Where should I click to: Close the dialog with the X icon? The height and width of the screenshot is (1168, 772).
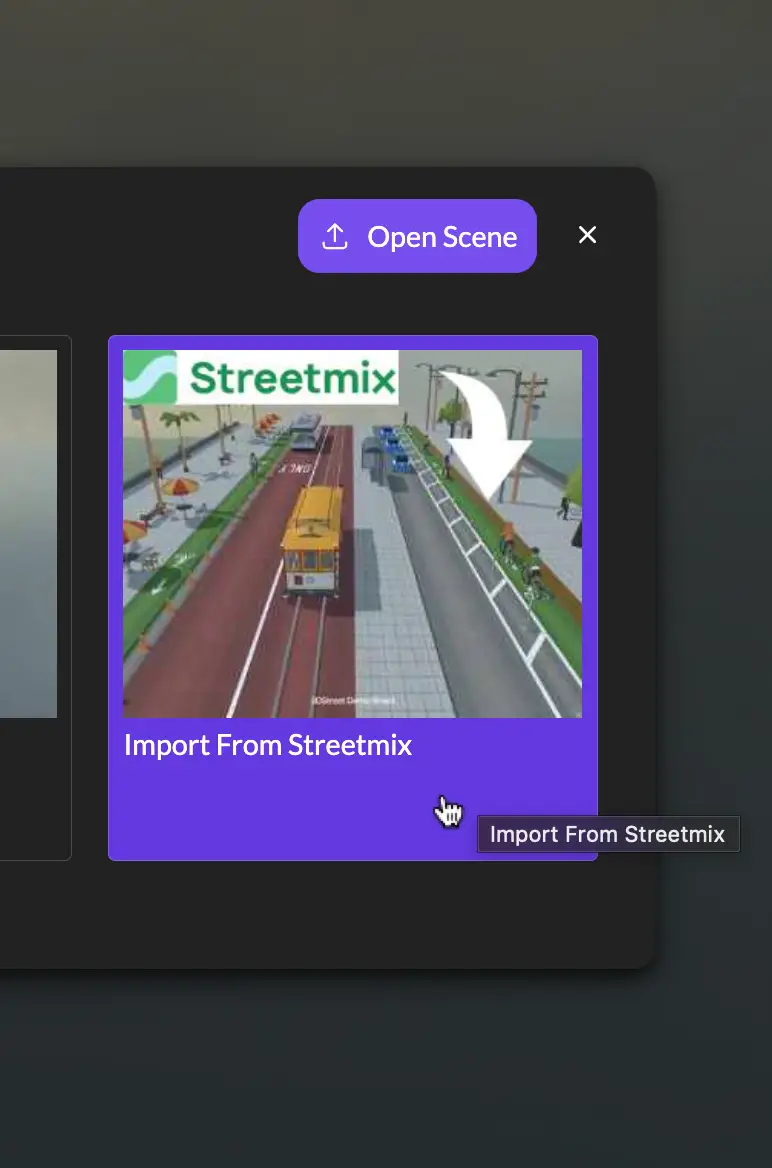[587, 235]
